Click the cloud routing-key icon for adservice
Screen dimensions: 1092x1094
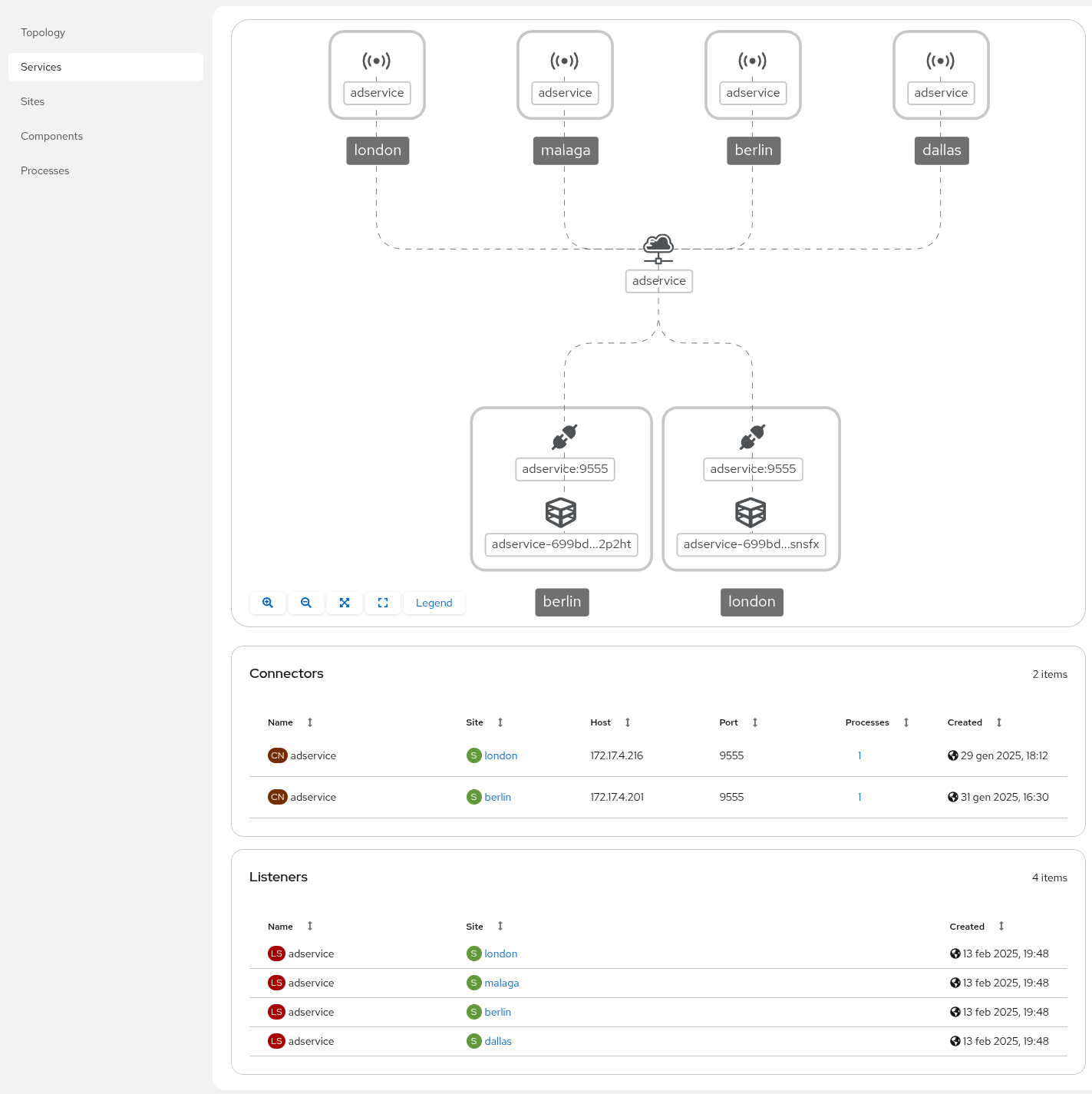coord(658,248)
